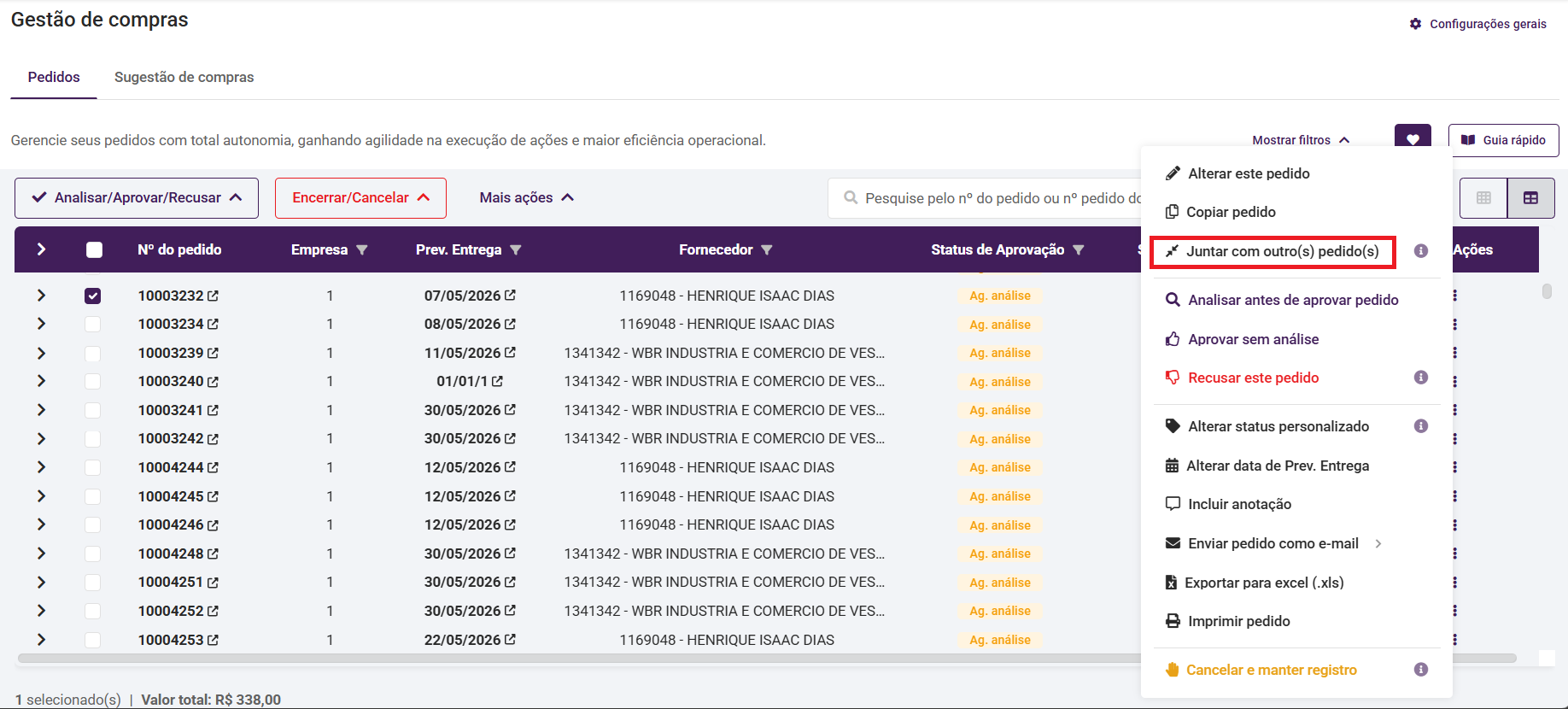Click Exportar para excel (.xls)
Image resolution: width=1568 pixels, height=709 pixels.
(x=1255, y=583)
